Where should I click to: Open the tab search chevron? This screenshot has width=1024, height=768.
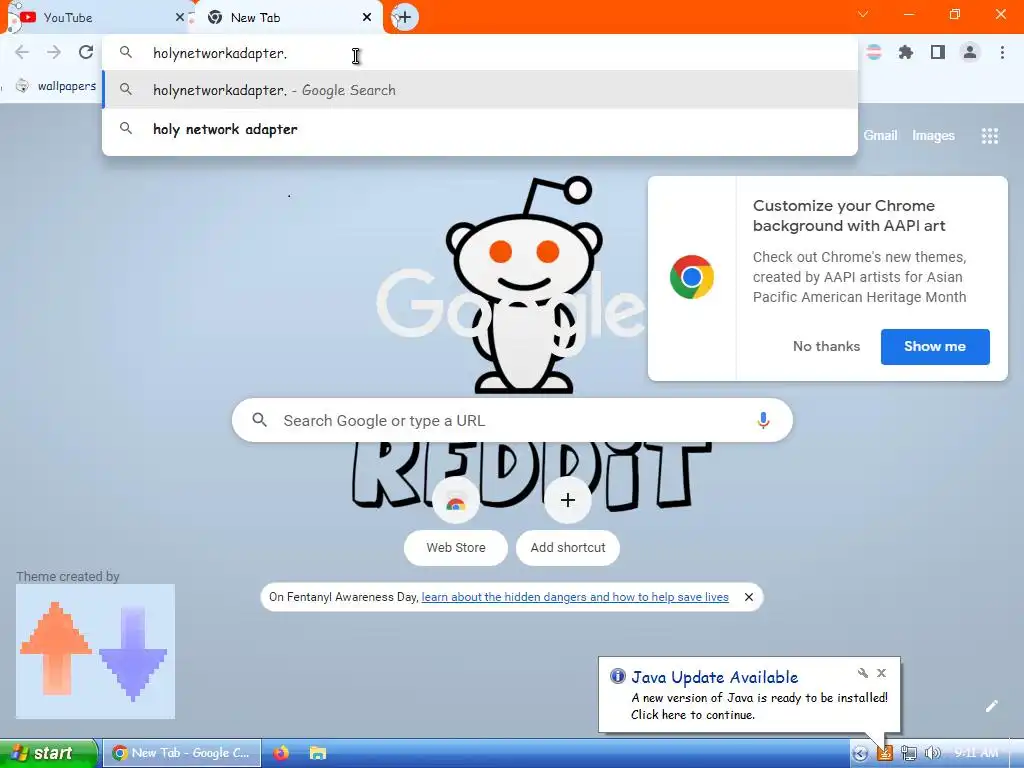863,14
